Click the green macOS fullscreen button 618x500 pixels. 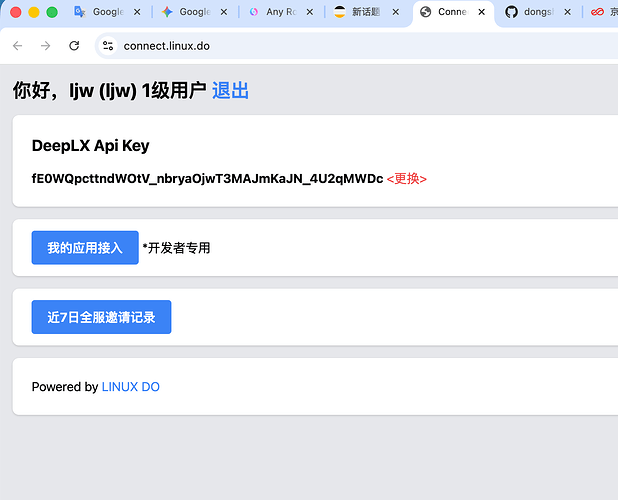click(x=52, y=12)
